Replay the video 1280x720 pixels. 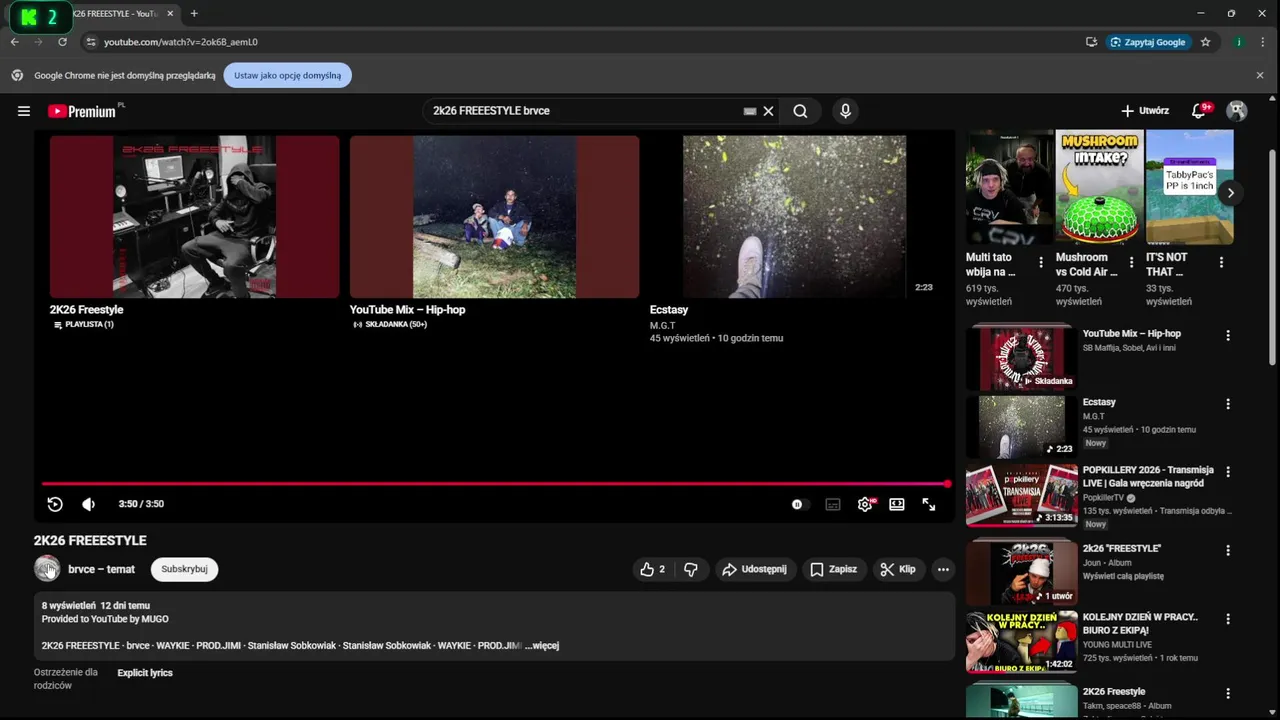tap(55, 504)
